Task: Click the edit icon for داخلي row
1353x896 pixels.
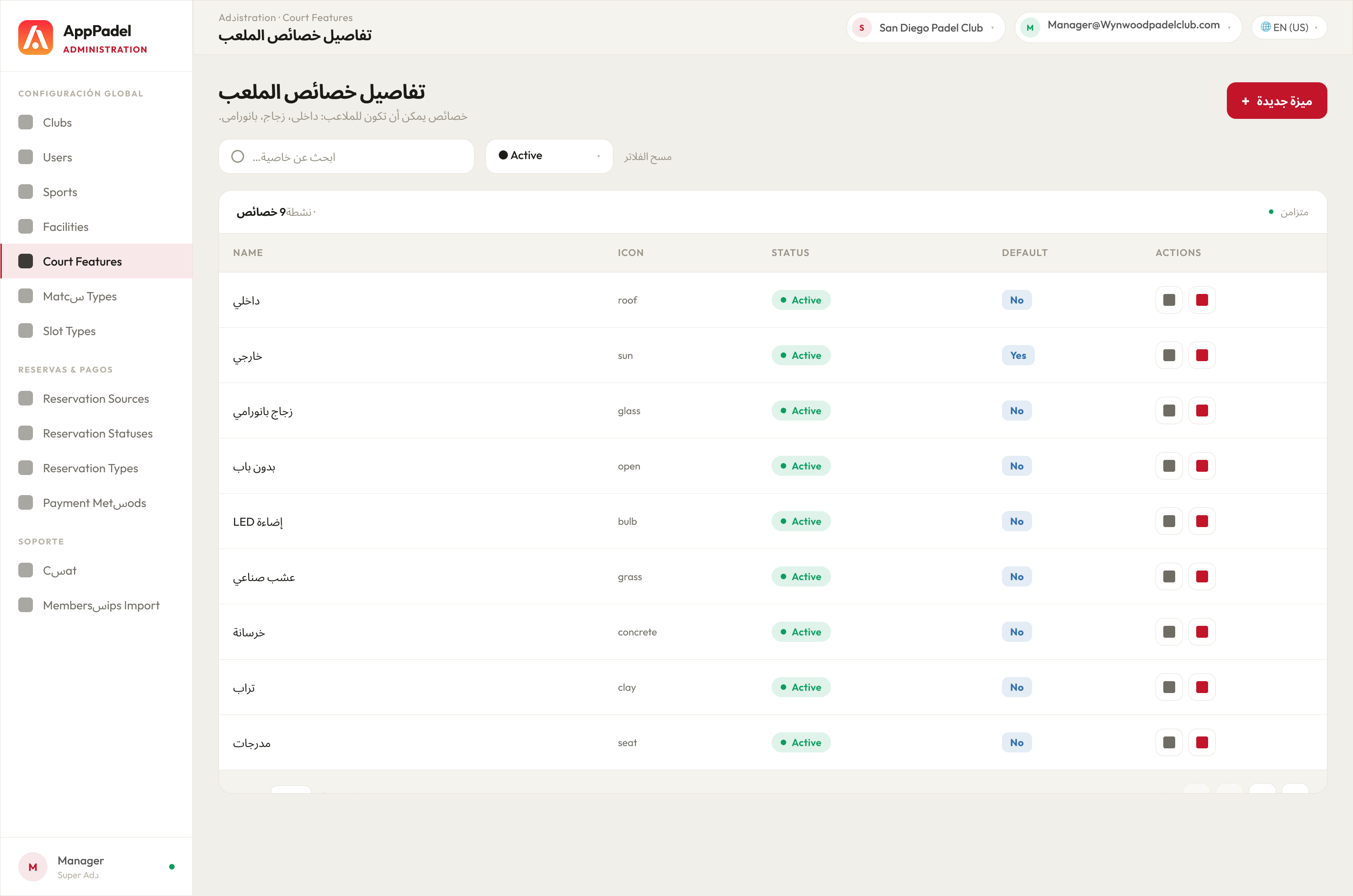Action: [1169, 300]
